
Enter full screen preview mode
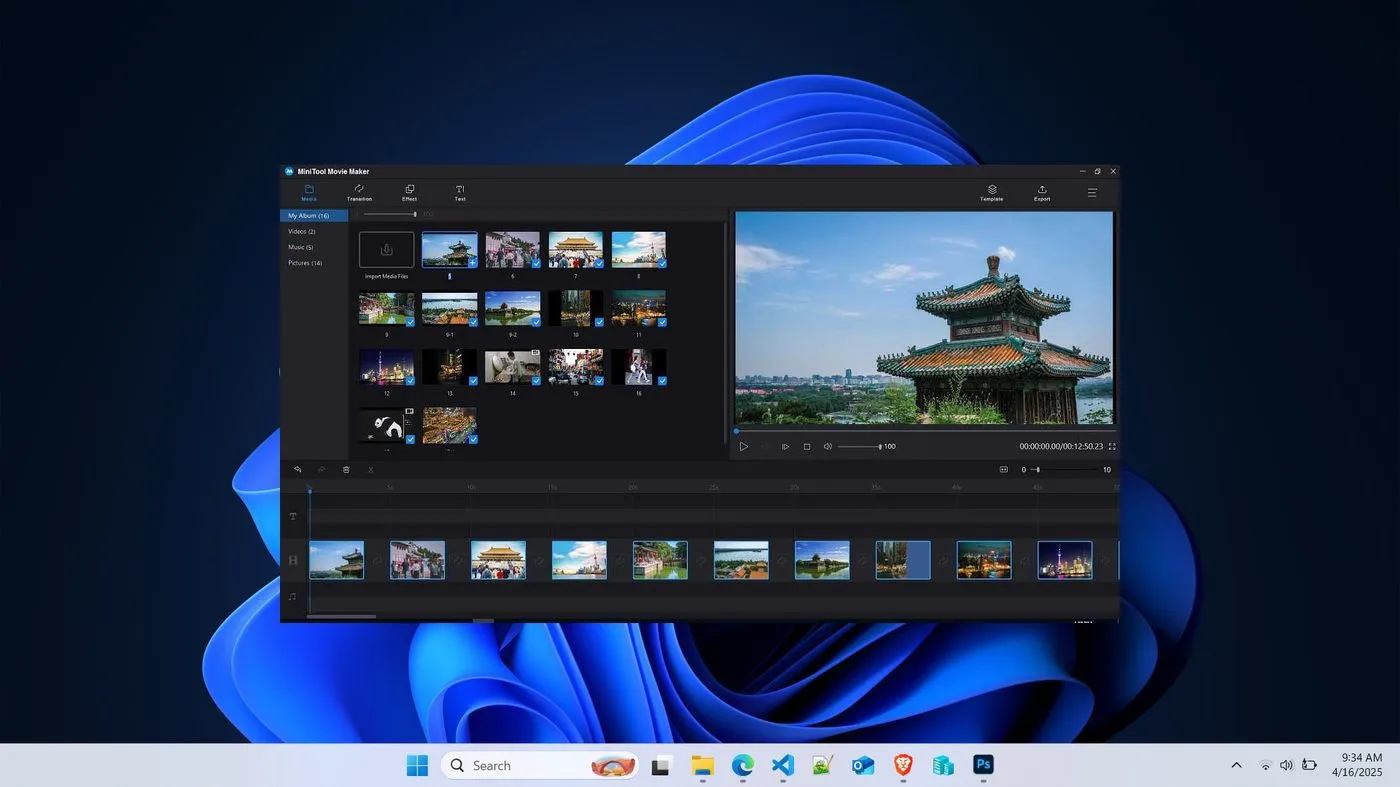tap(1112, 446)
